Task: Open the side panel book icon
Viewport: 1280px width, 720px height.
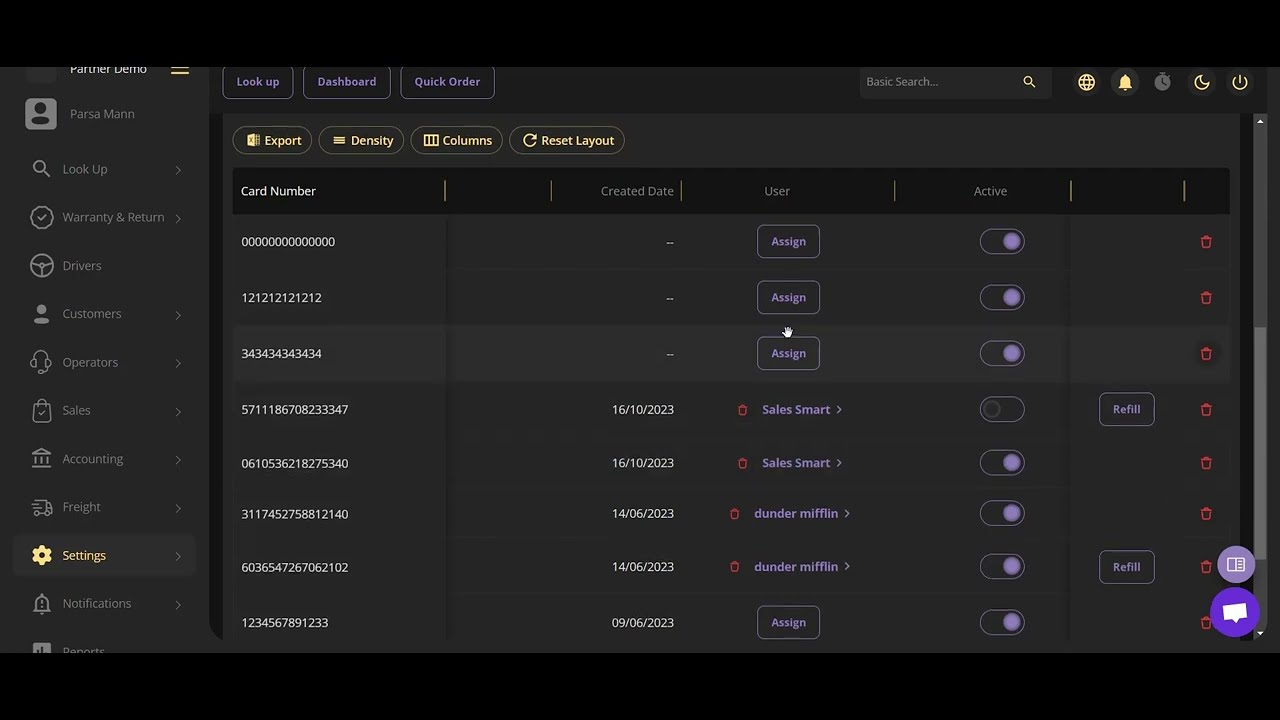Action: [1236, 565]
